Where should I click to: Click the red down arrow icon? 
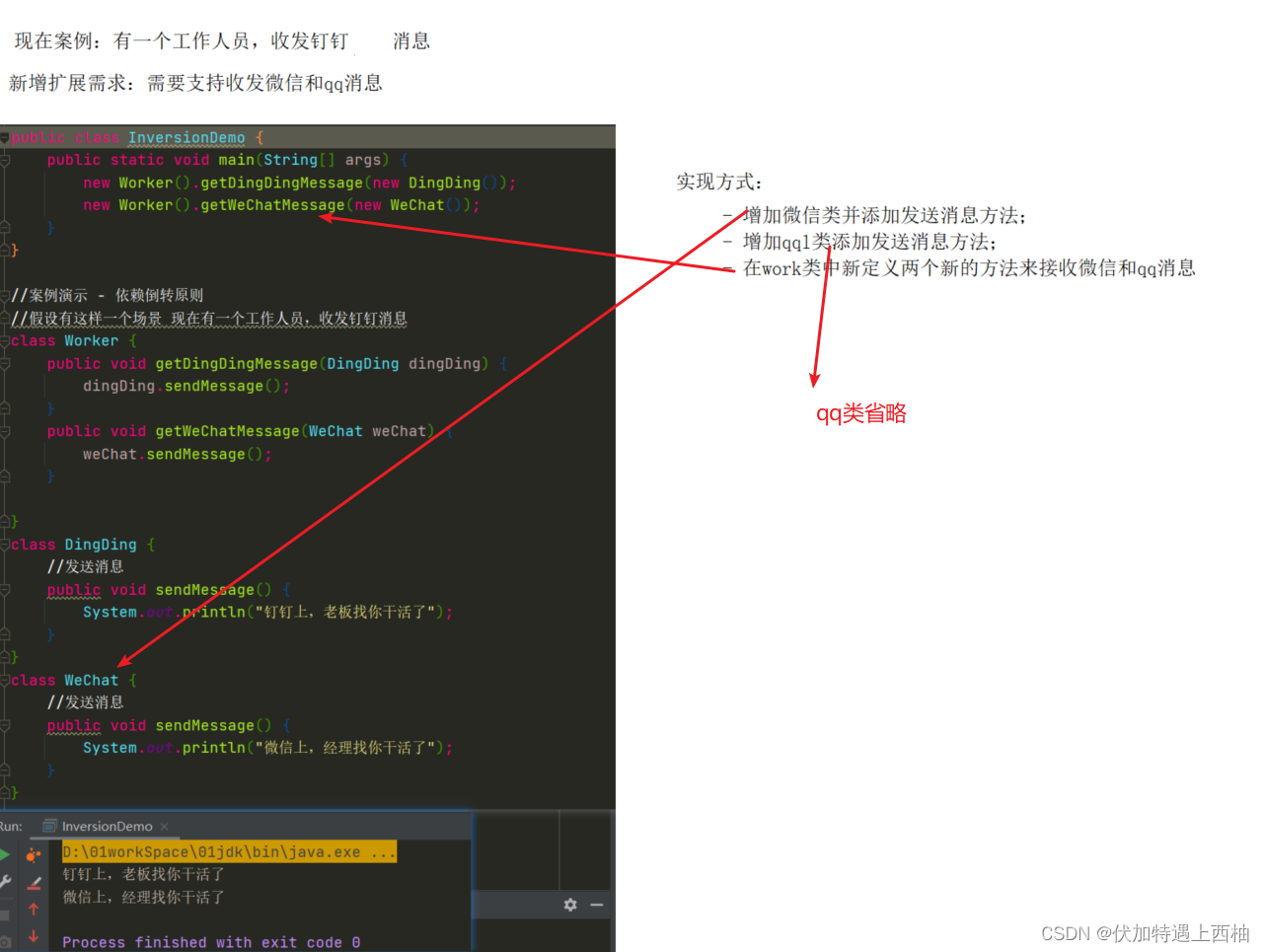click(x=34, y=935)
